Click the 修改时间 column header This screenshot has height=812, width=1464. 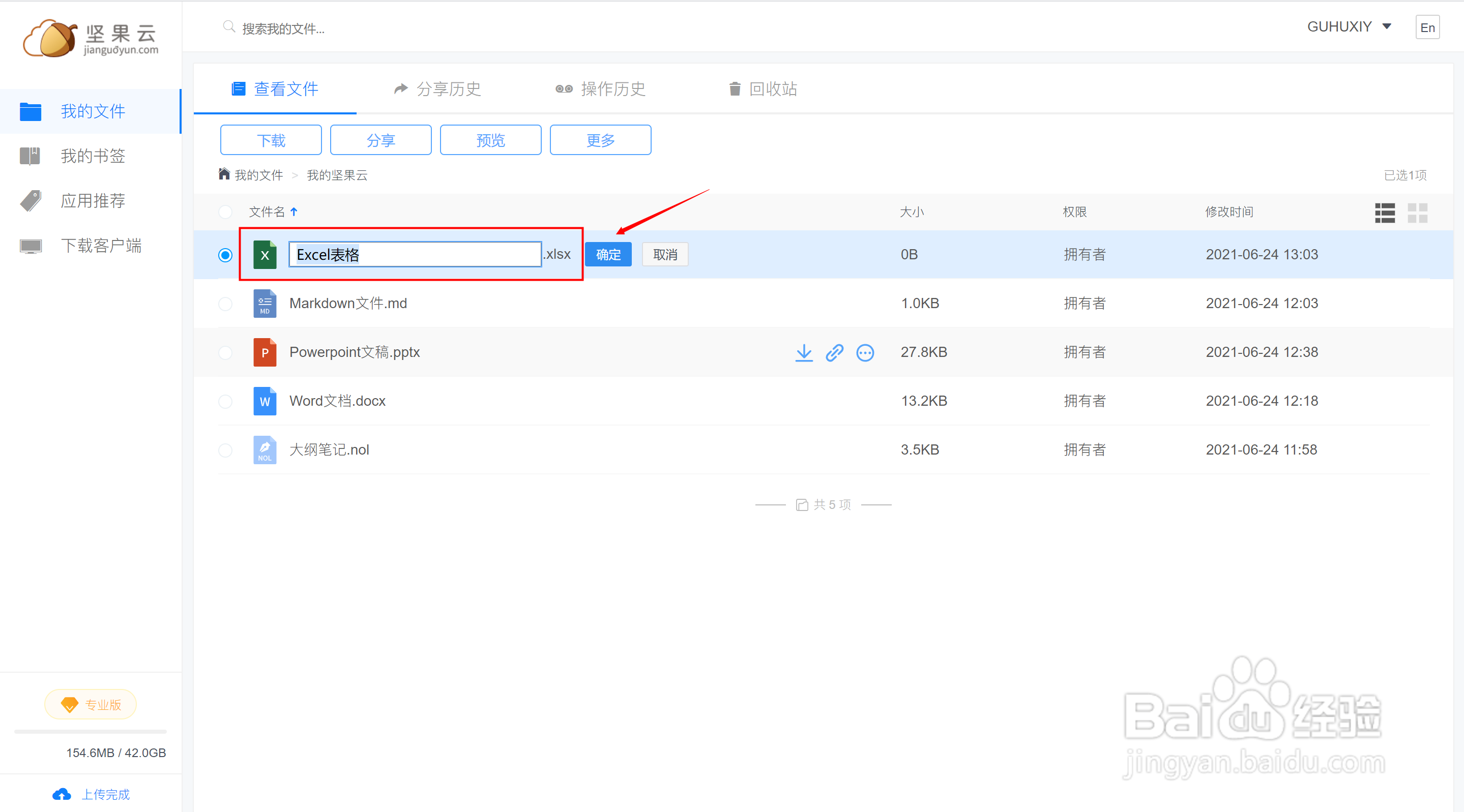(x=1229, y=212)
